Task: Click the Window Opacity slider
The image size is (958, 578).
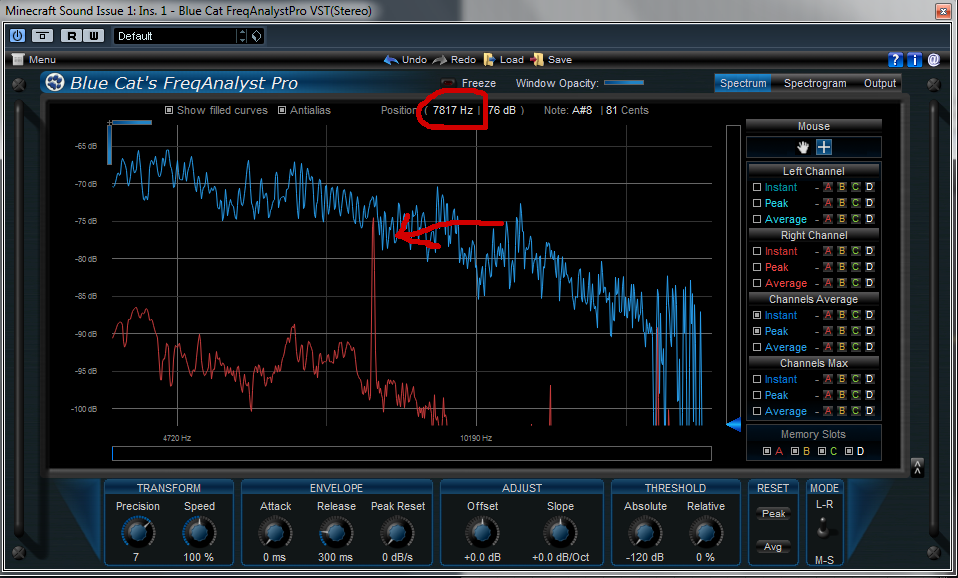Action: click(x=624, y=83)
